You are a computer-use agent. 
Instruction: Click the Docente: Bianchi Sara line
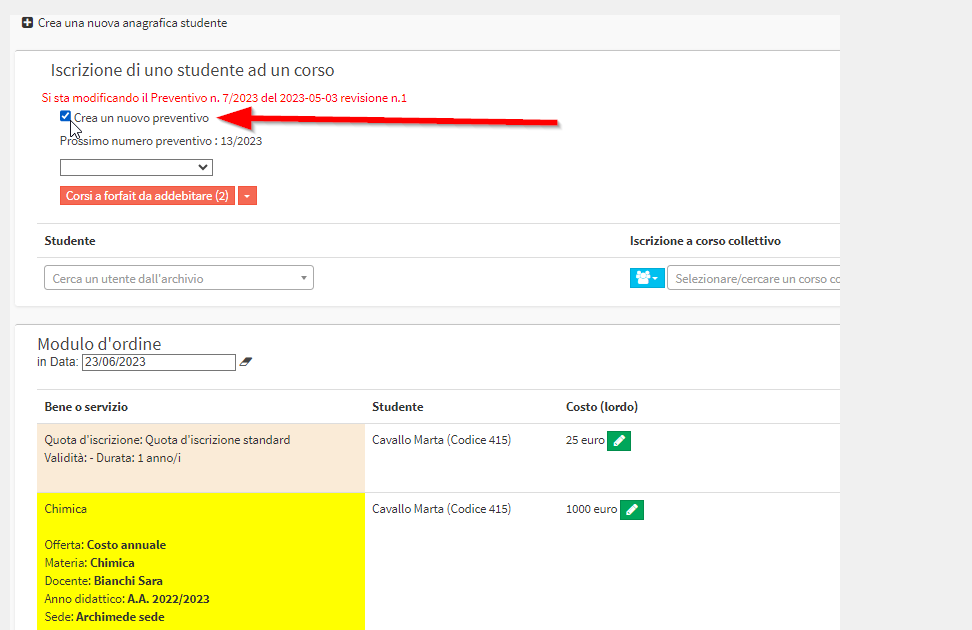click(104, 580)
